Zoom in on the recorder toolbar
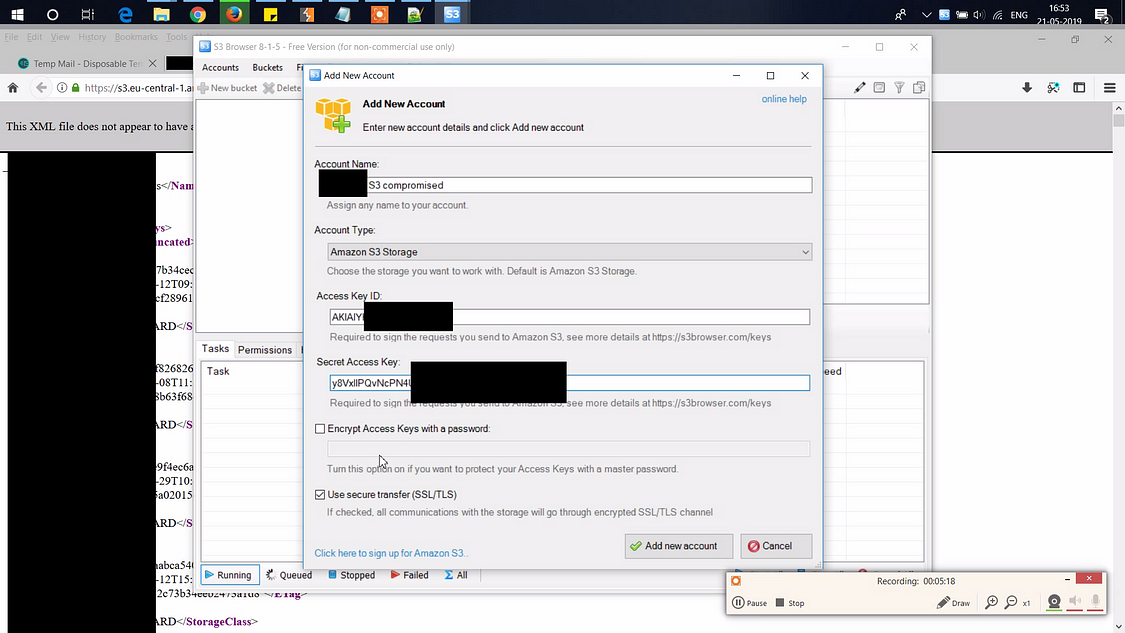Image resolution: width=1125 pixels, height=633 pixels. pyautogui.click(x=992, y=602)
